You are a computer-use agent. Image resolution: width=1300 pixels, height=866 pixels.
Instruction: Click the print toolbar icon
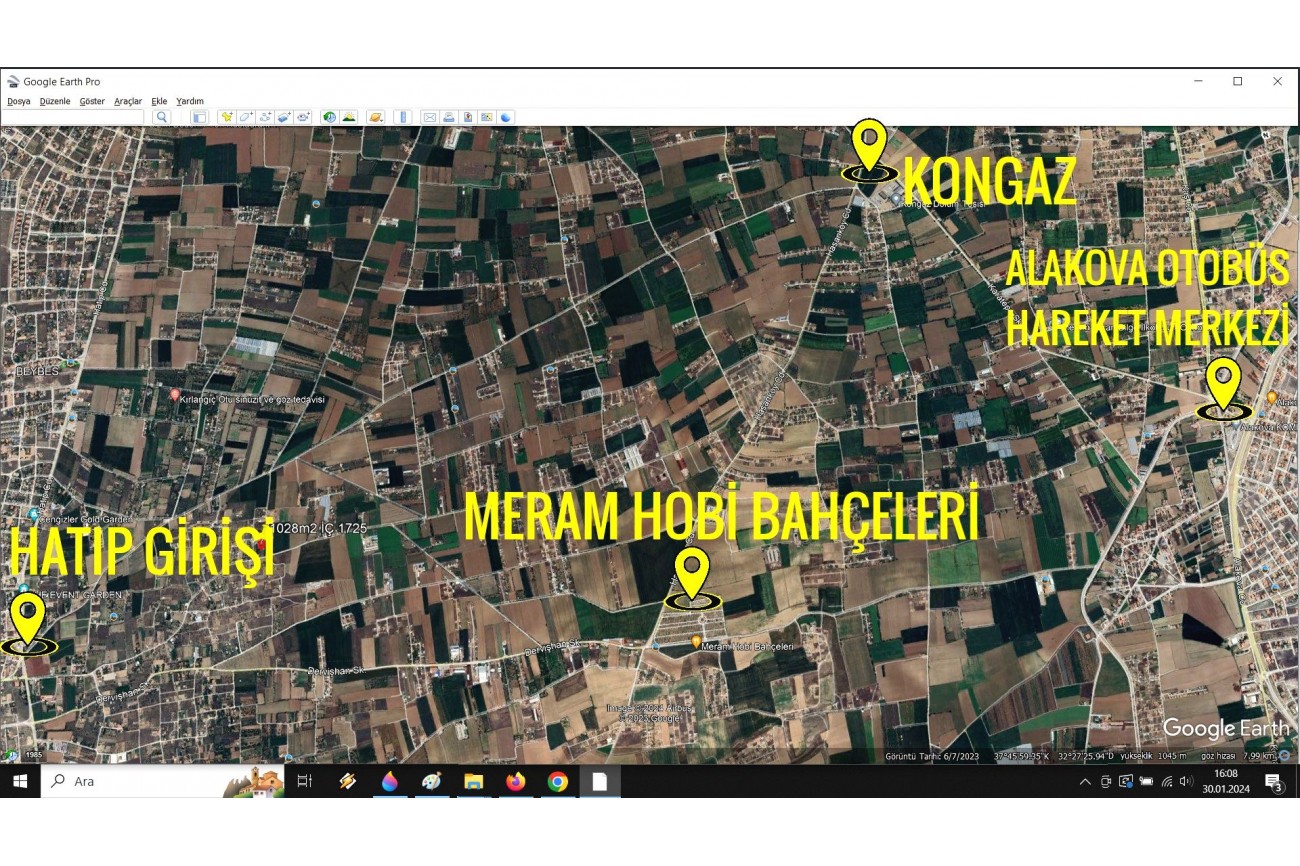[x=449, y=117]
